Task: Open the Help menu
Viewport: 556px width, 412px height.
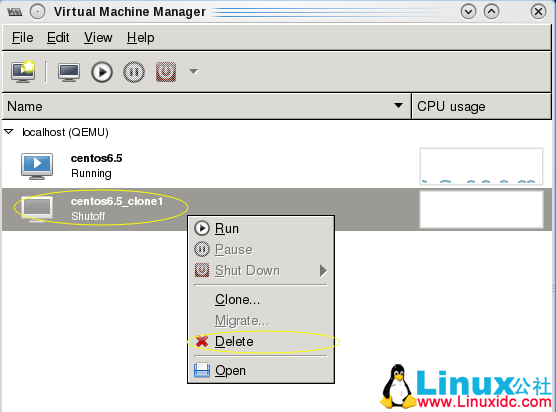Action: pos(140,38)
